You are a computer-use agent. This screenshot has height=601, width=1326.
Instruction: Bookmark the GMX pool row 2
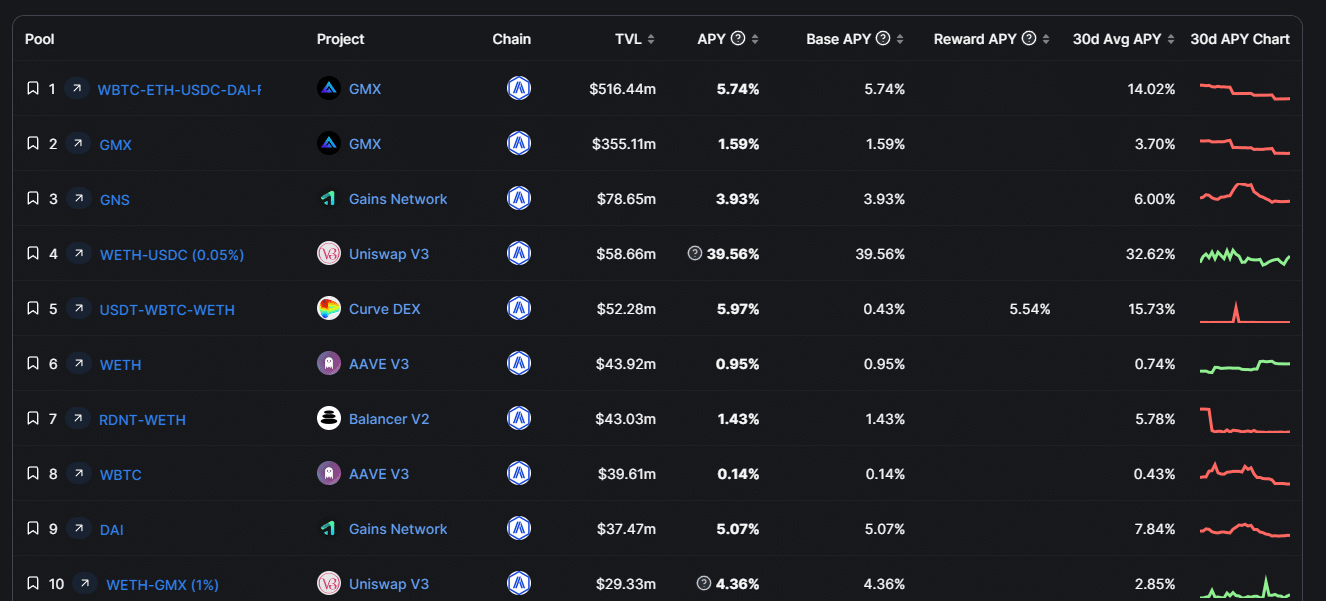(33, 144)
